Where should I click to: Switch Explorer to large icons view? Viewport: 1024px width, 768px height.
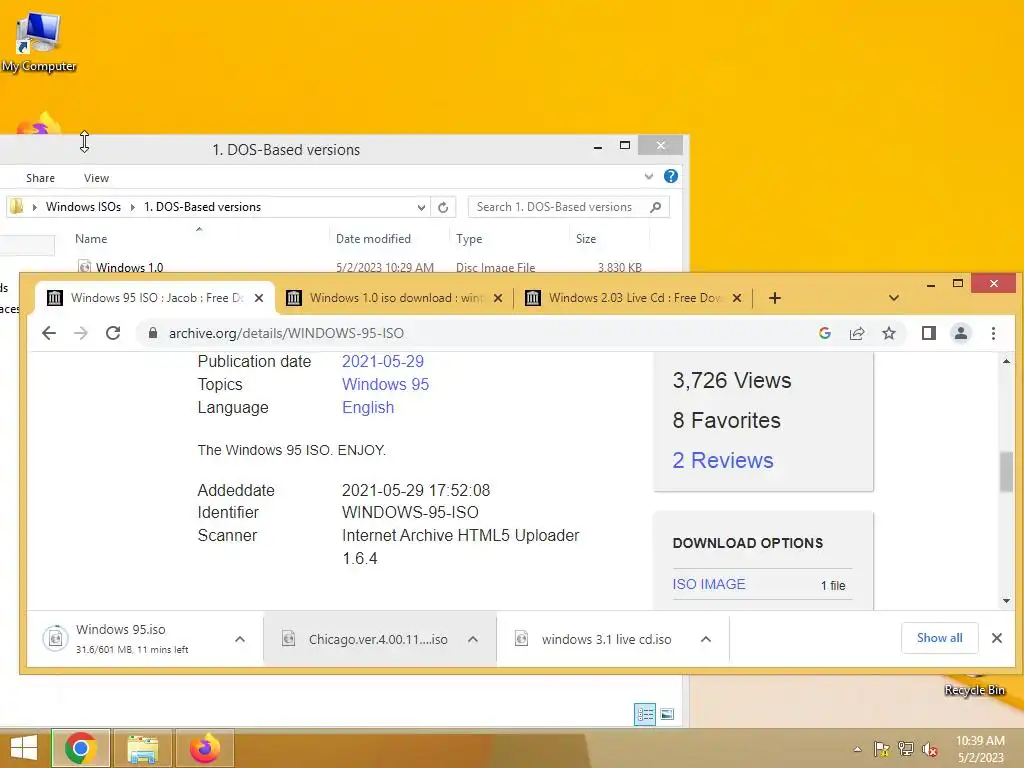667,714
